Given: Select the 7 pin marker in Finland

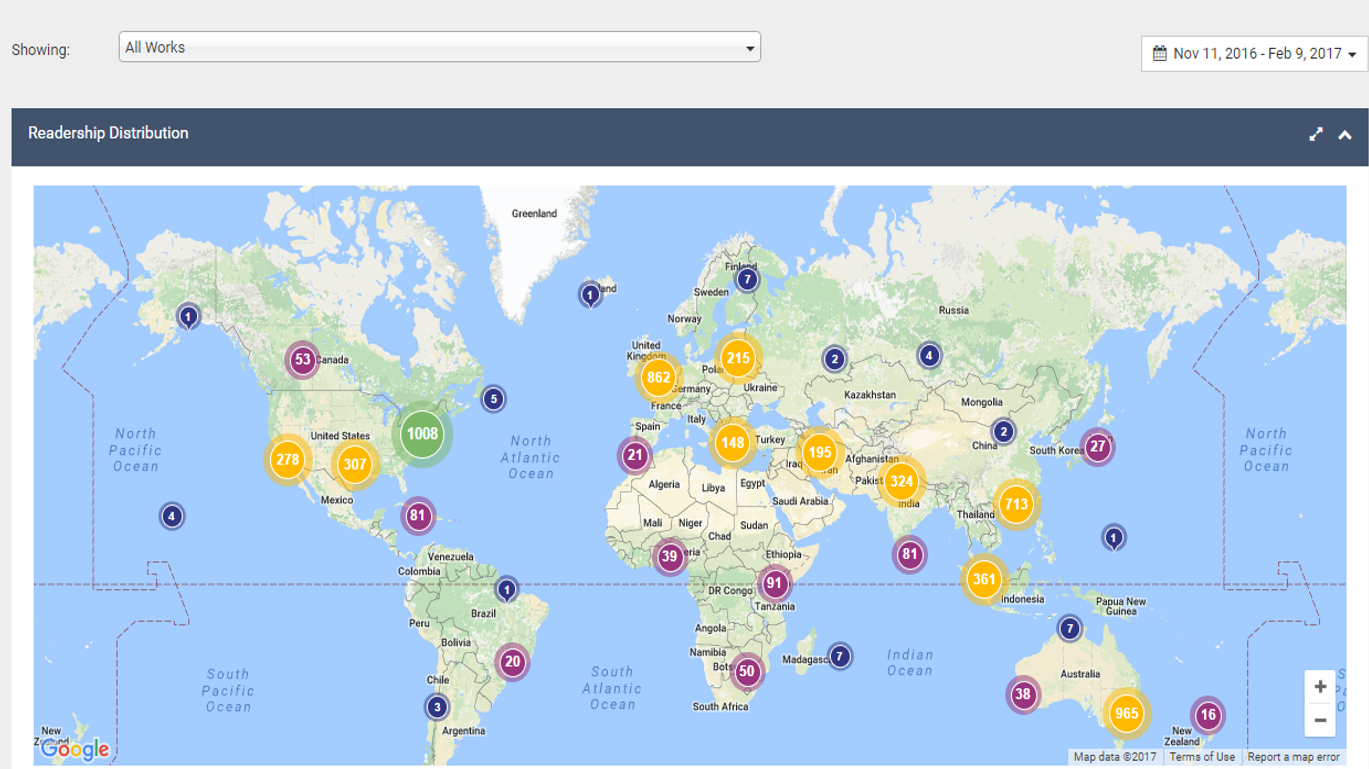Looking at the screenshot, I should tap(746, 280).
